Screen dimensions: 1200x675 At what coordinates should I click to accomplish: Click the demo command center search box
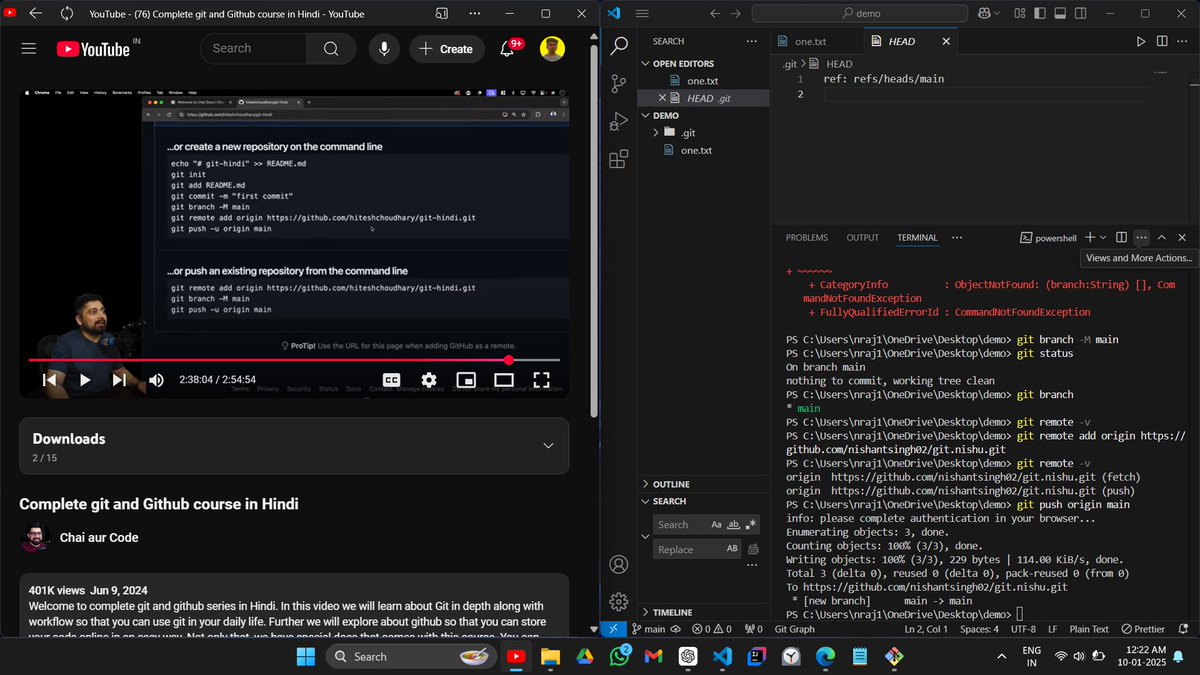pos(860,14)
